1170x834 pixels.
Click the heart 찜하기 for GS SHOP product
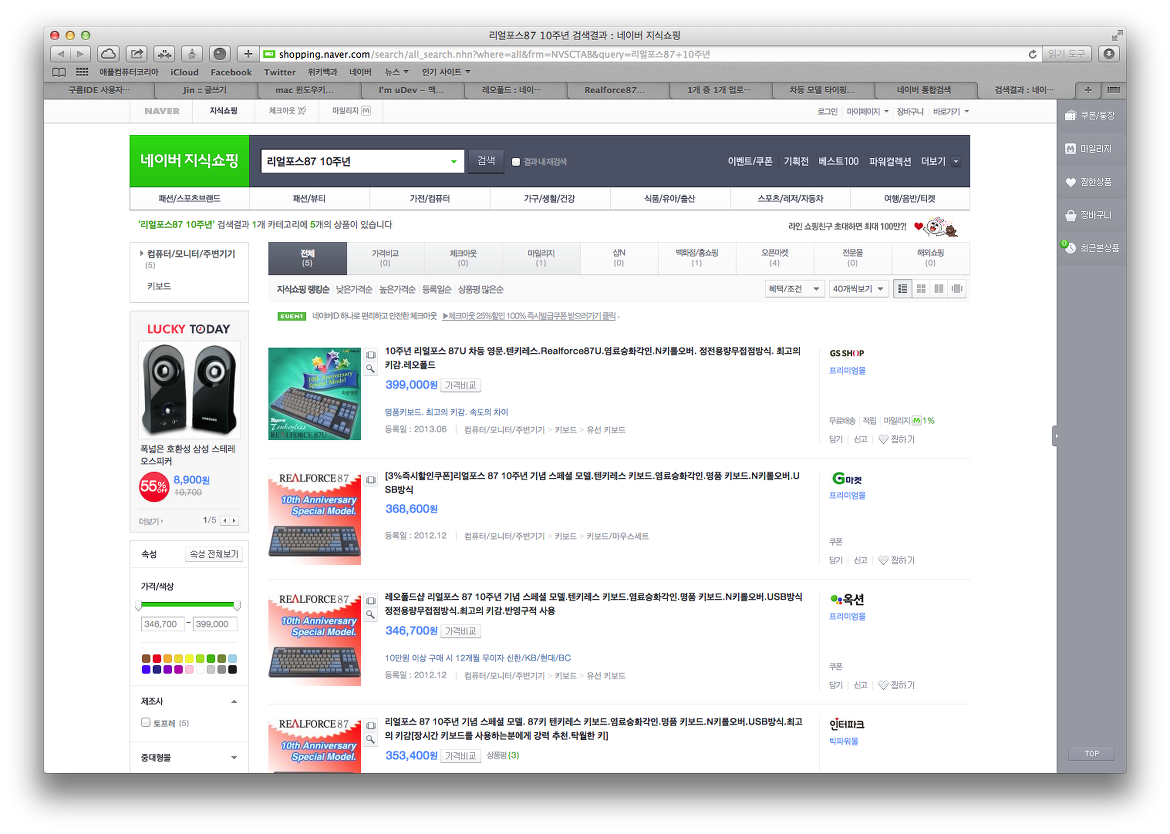coord(896,439)
